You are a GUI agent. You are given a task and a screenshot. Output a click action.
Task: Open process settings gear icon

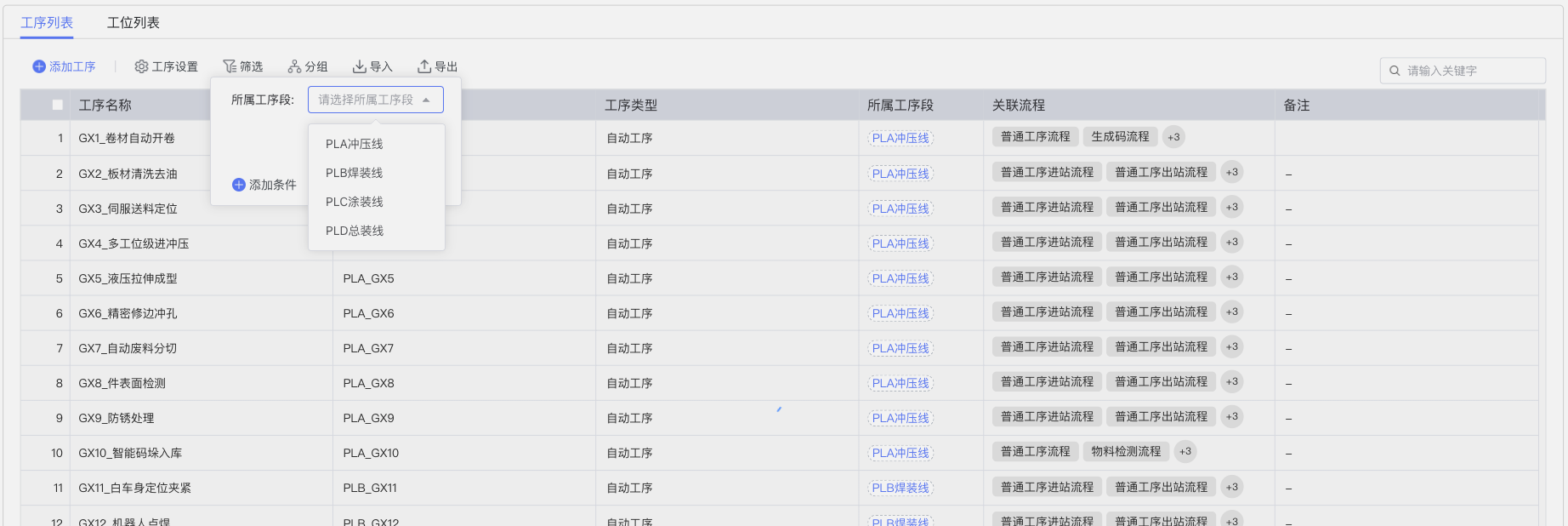click(x=141, y=66)
